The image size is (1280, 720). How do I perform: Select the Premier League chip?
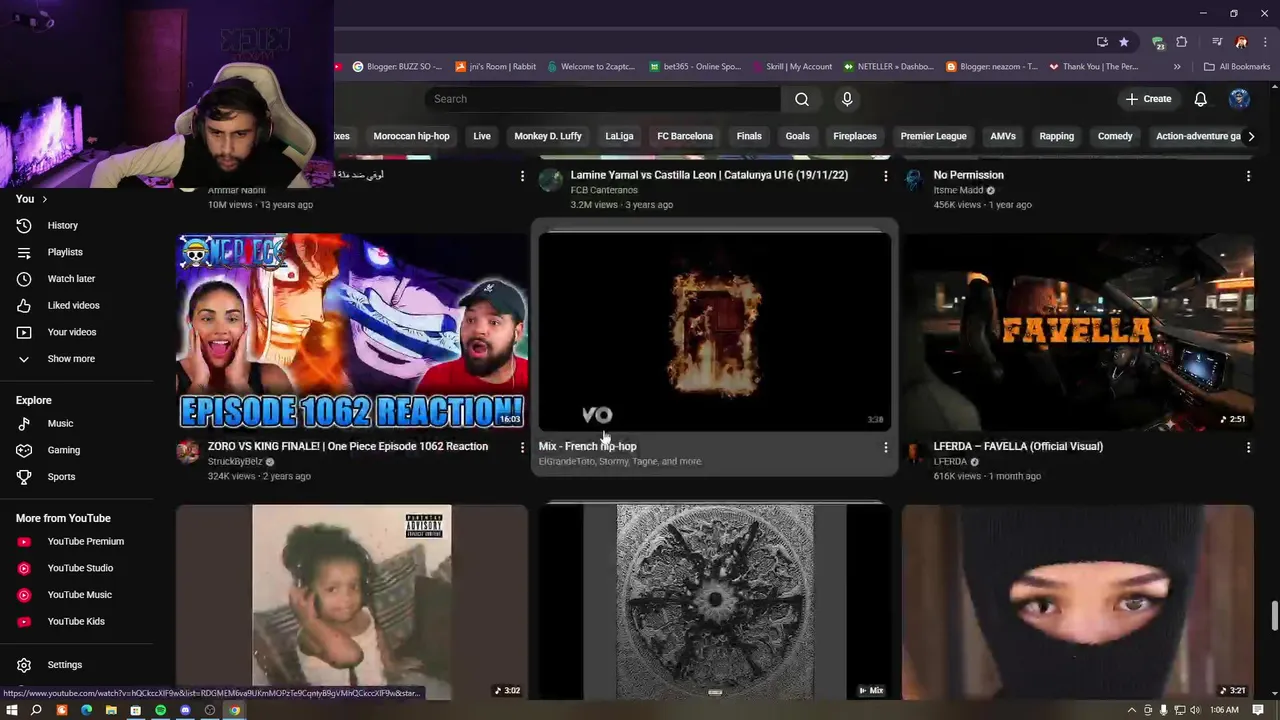pyautogui.click(x=933, y=136)
